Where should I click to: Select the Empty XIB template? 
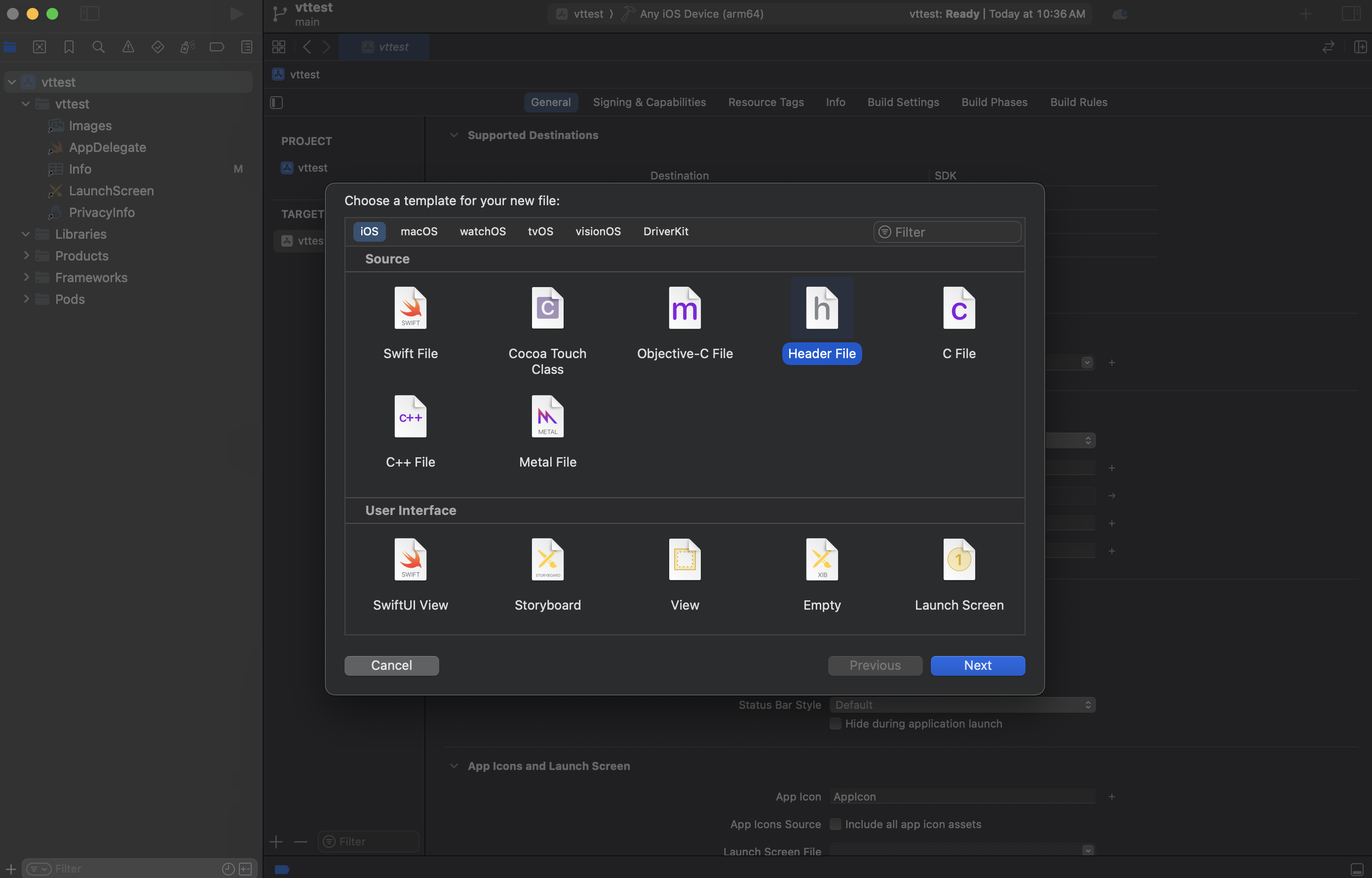tap(822, 575)
